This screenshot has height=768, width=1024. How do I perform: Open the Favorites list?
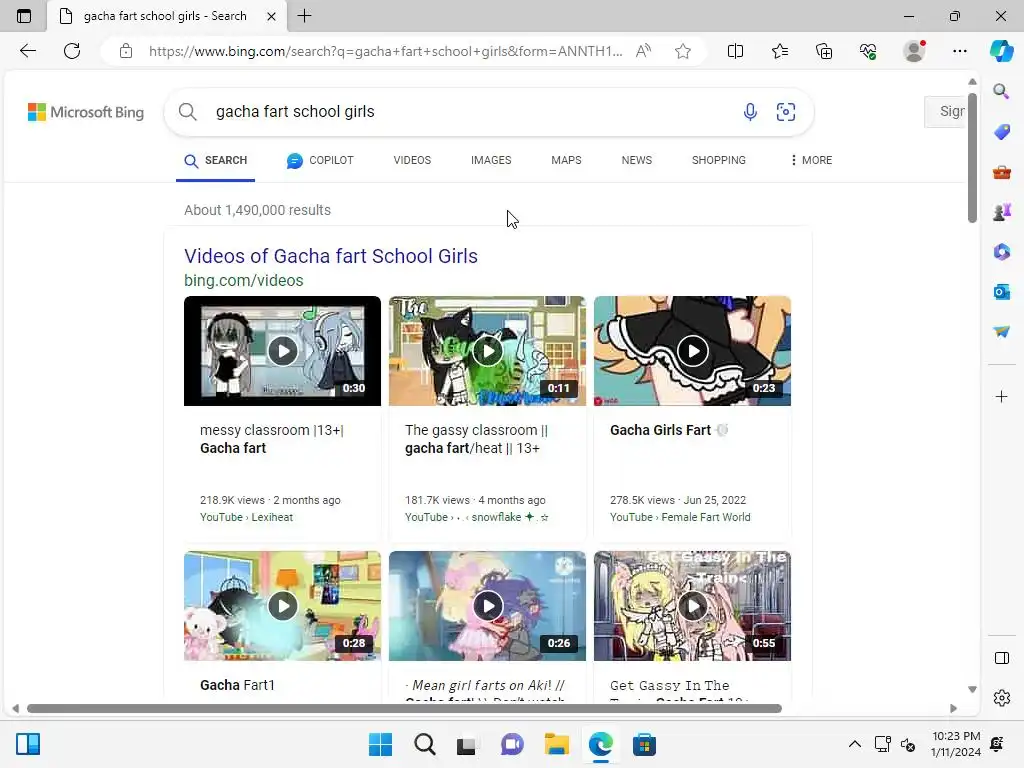tap(780, 51)
